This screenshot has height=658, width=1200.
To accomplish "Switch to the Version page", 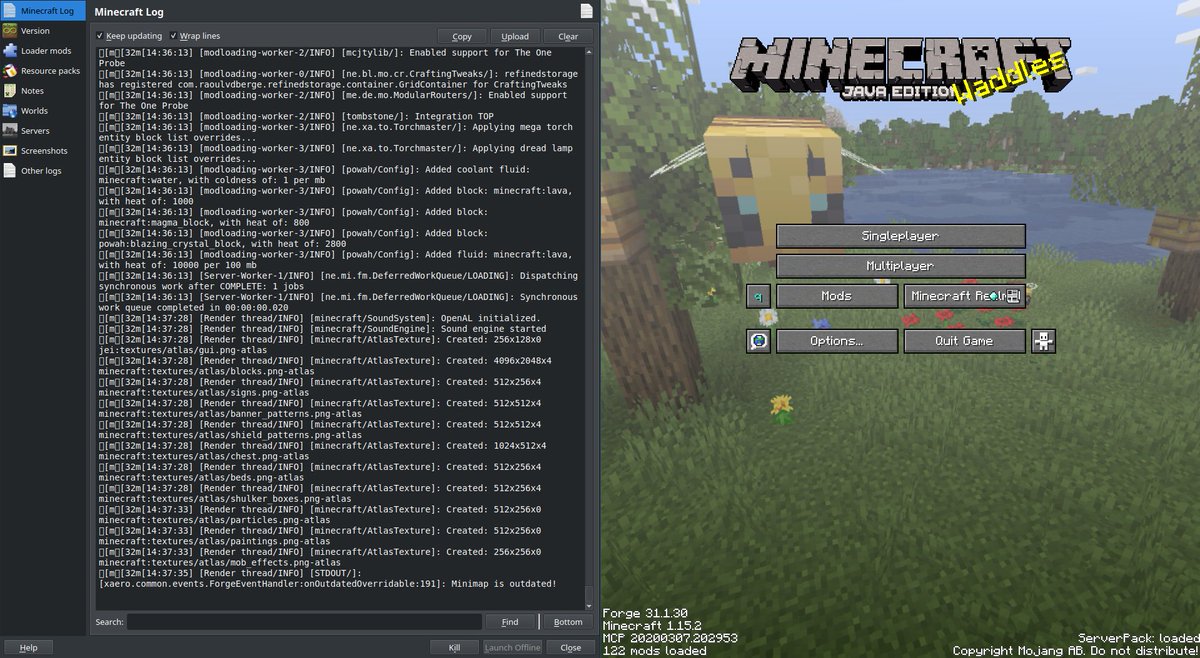I will [x=43, y=31].
